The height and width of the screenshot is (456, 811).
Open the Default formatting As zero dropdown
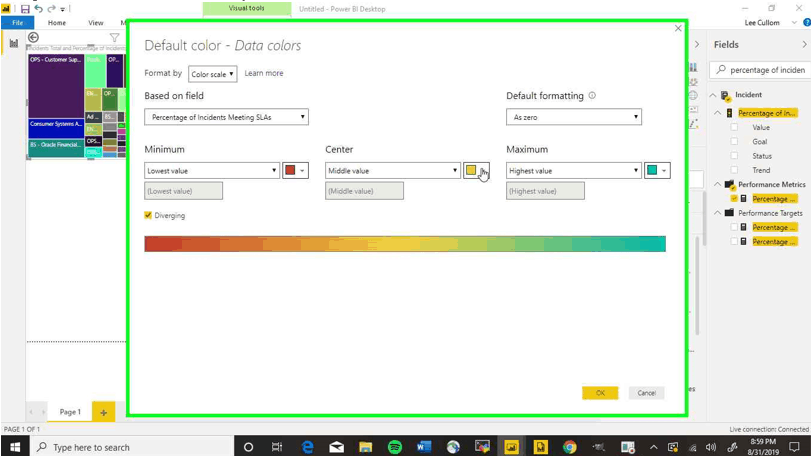[x=574, y=117]
